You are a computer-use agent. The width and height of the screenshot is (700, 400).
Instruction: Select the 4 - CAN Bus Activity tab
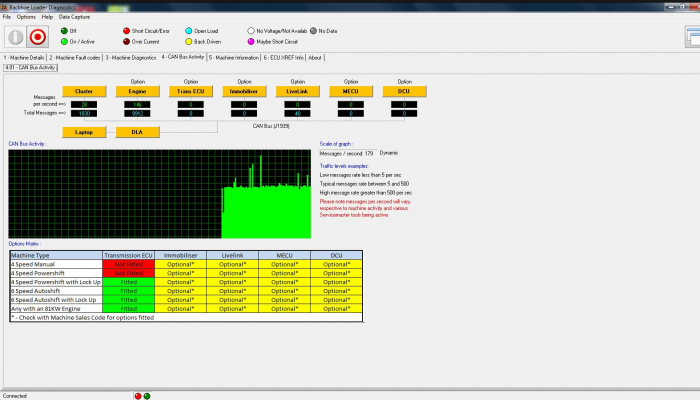(183, 57)
